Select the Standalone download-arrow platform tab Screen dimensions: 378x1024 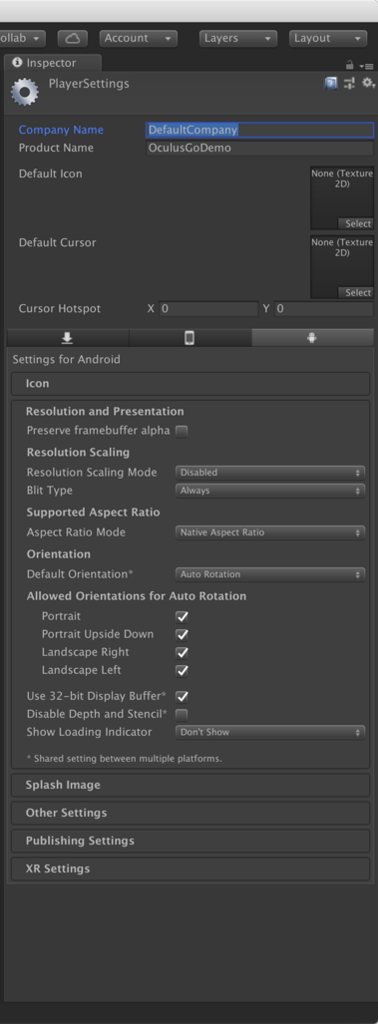pyautogui.click(x=67, y=338)
